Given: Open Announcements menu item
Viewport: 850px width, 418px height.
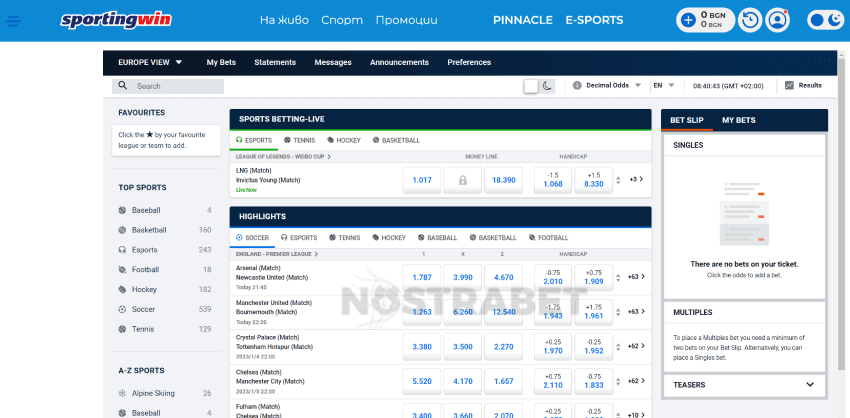Looking at the screenshot, I should 400,62.
